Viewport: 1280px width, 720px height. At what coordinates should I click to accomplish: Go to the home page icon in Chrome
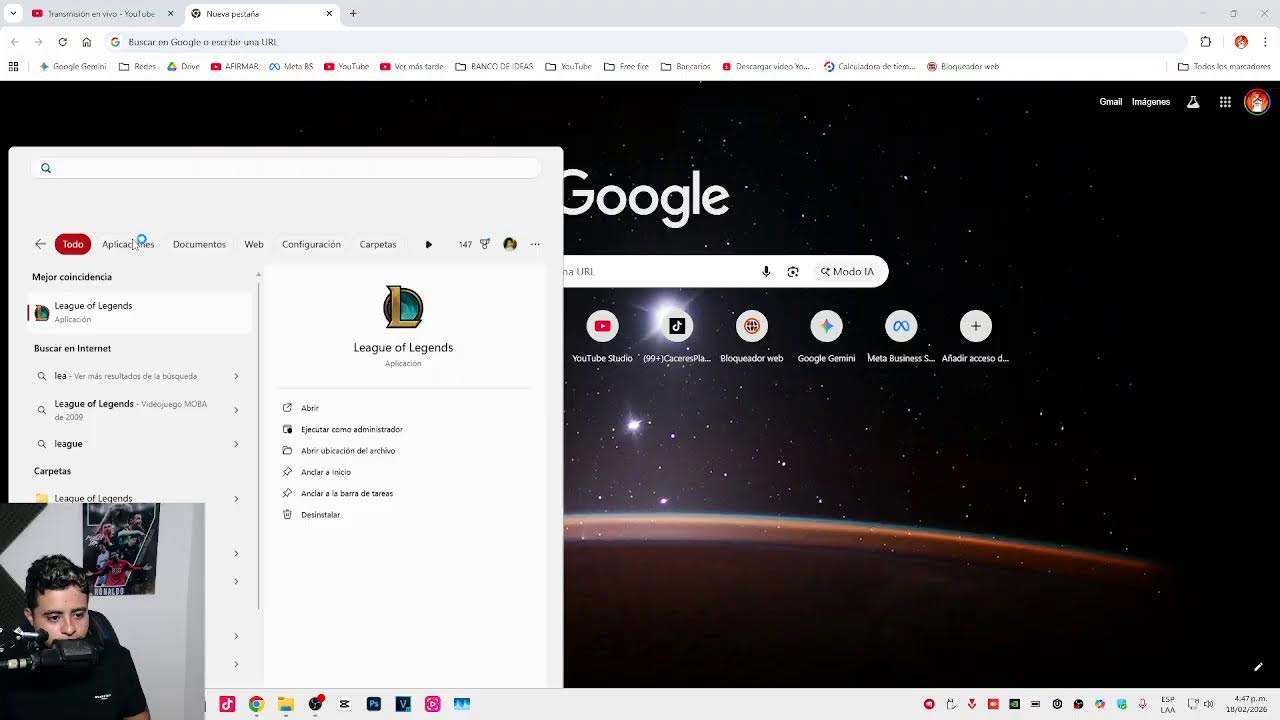(86, 42)
